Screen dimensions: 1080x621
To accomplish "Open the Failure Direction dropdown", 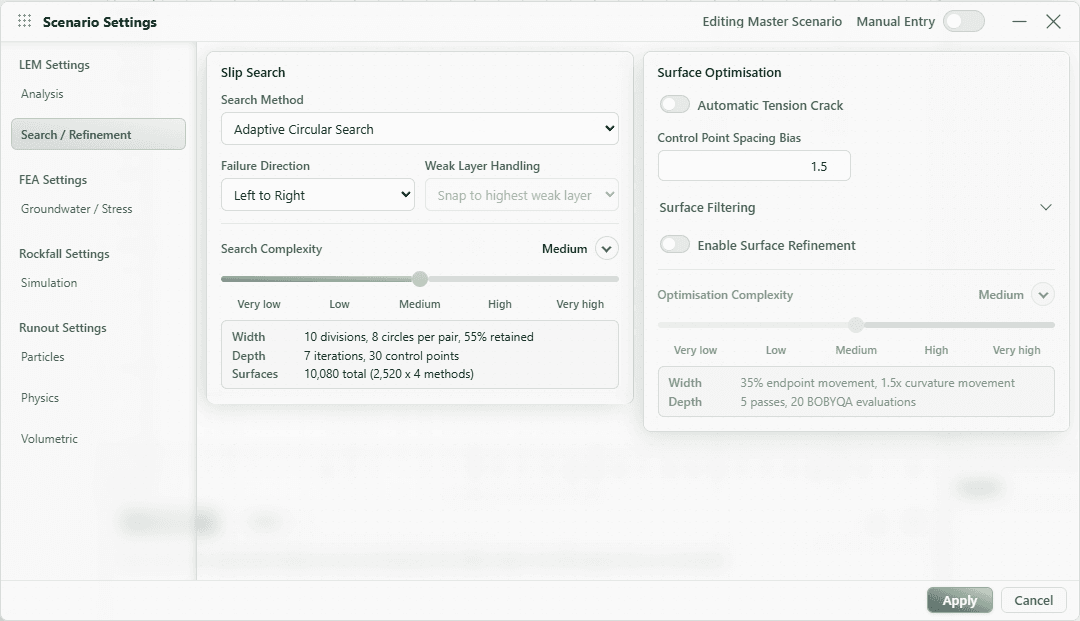I will tap(318, 195).
